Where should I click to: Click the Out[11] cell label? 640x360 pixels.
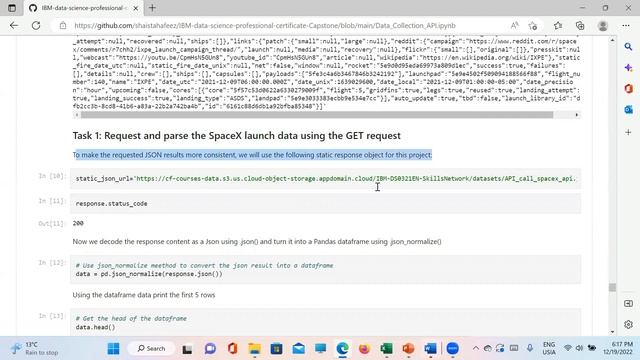(x=51, y=223)
